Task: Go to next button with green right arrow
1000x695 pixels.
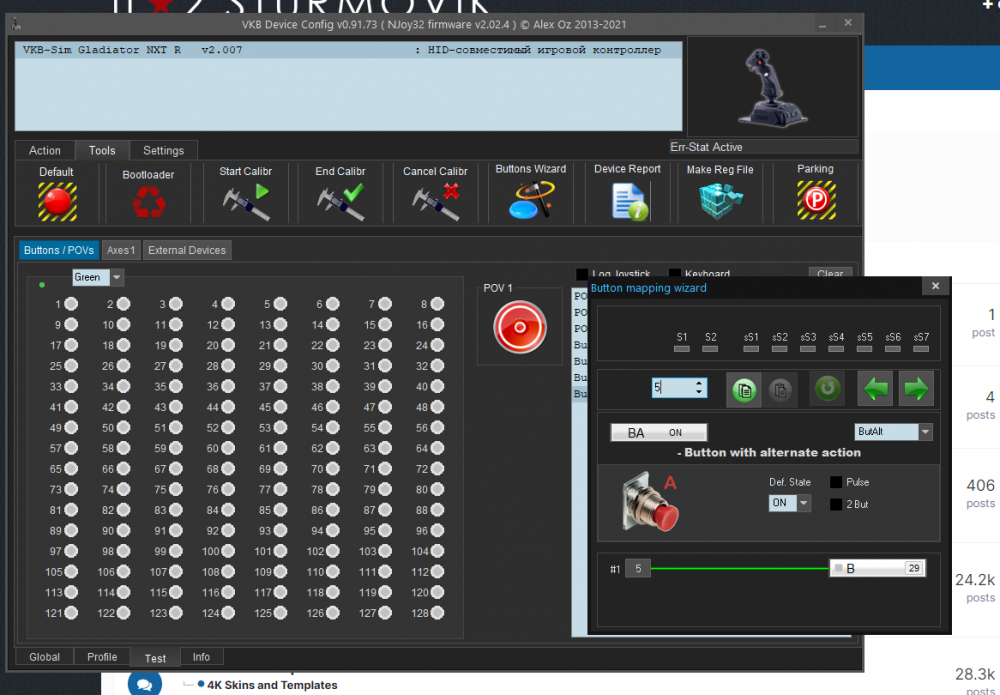Action: [x=915, y=388]
